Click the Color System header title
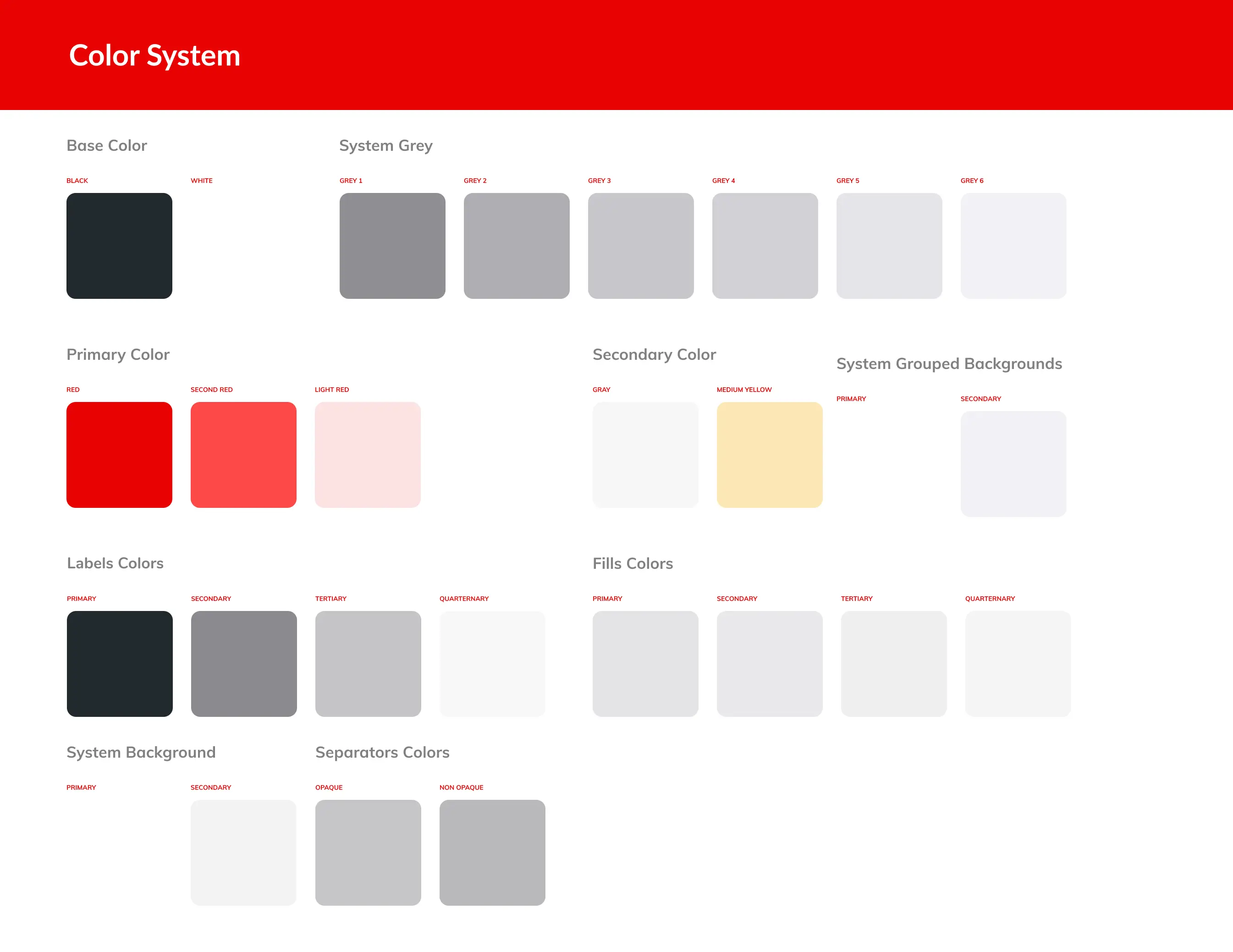1233x952 pixels. tap(154, 55)
